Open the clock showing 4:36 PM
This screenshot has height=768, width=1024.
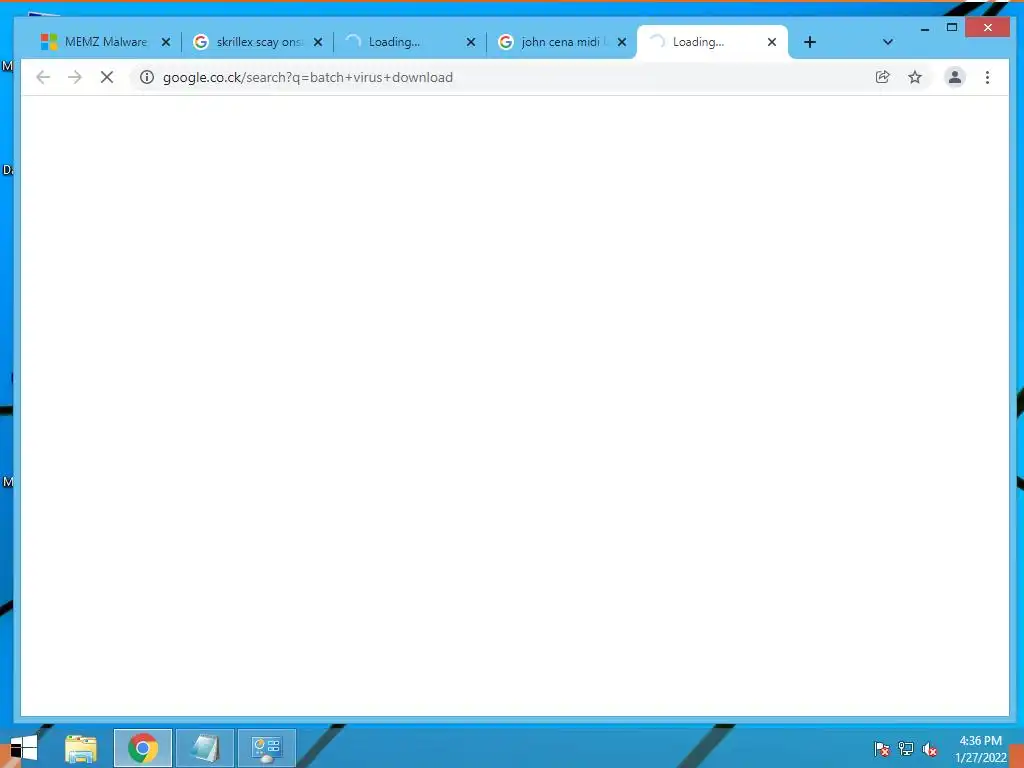(x=980, y=749)
